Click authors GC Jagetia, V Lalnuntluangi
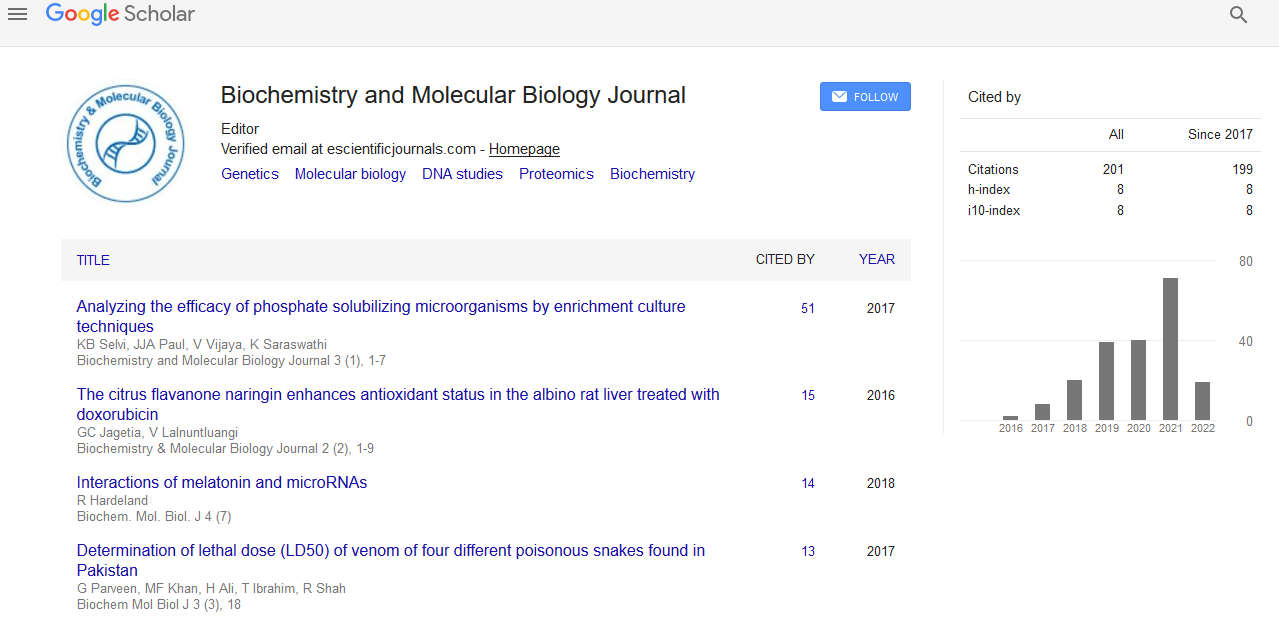The width and height of the screenshot is (1279, 619). 157,433
